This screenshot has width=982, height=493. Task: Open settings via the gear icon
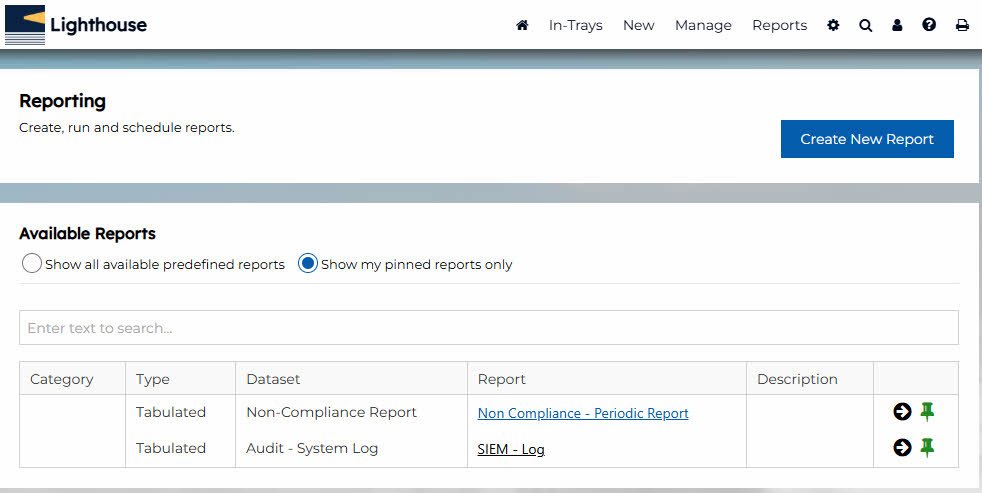click(x=833, y=25)
